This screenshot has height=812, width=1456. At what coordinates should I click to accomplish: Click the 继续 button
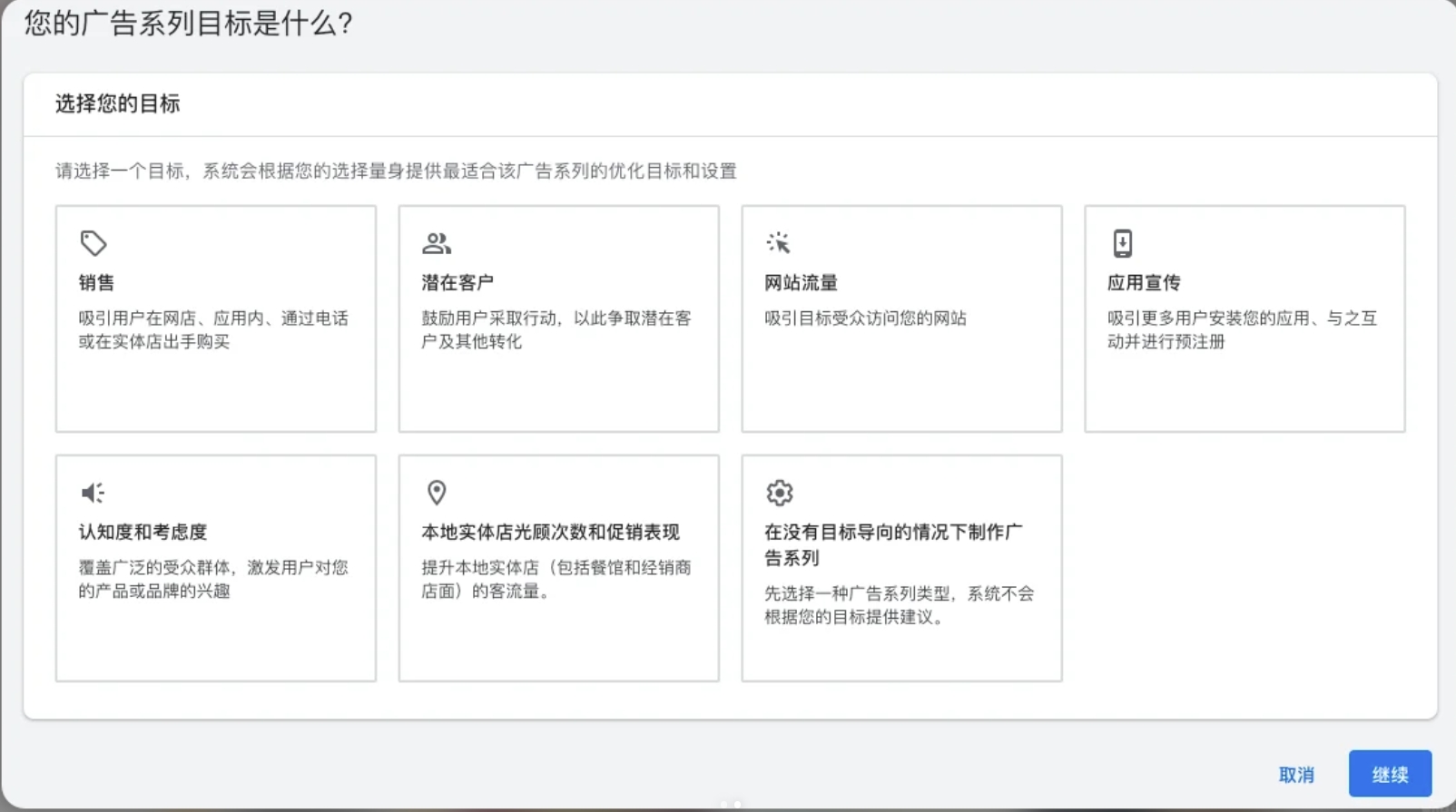point(1390,774)
